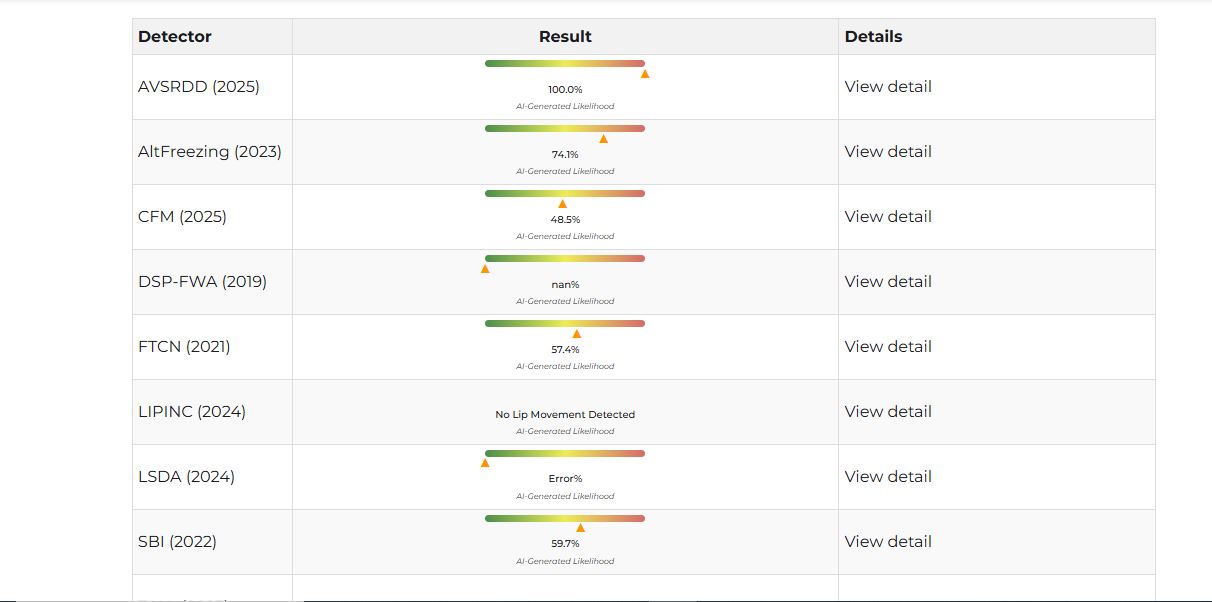Open View detail for CFM (2025)
Viewport: 1212px width, 602px height.
[888, 217]
